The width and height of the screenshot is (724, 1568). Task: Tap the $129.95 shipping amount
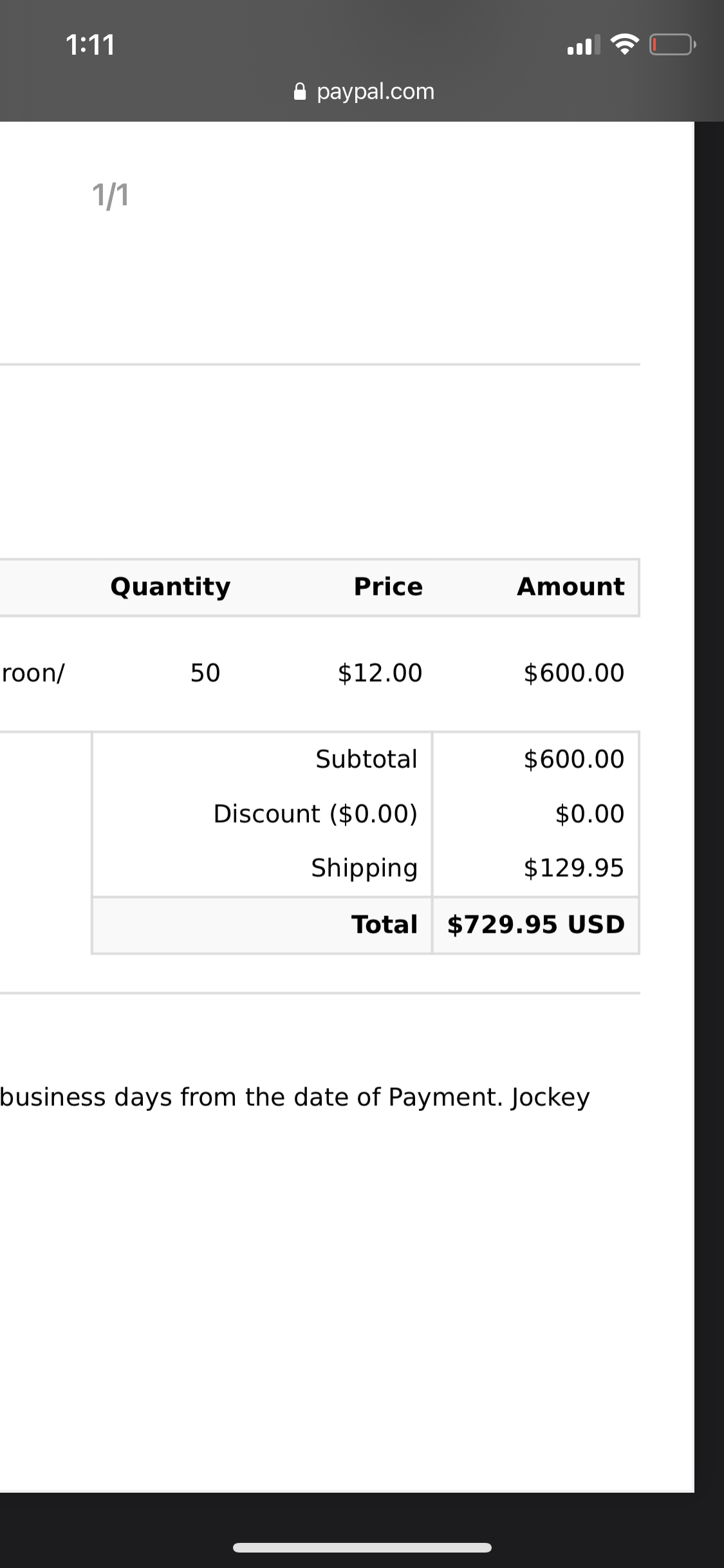574,868
